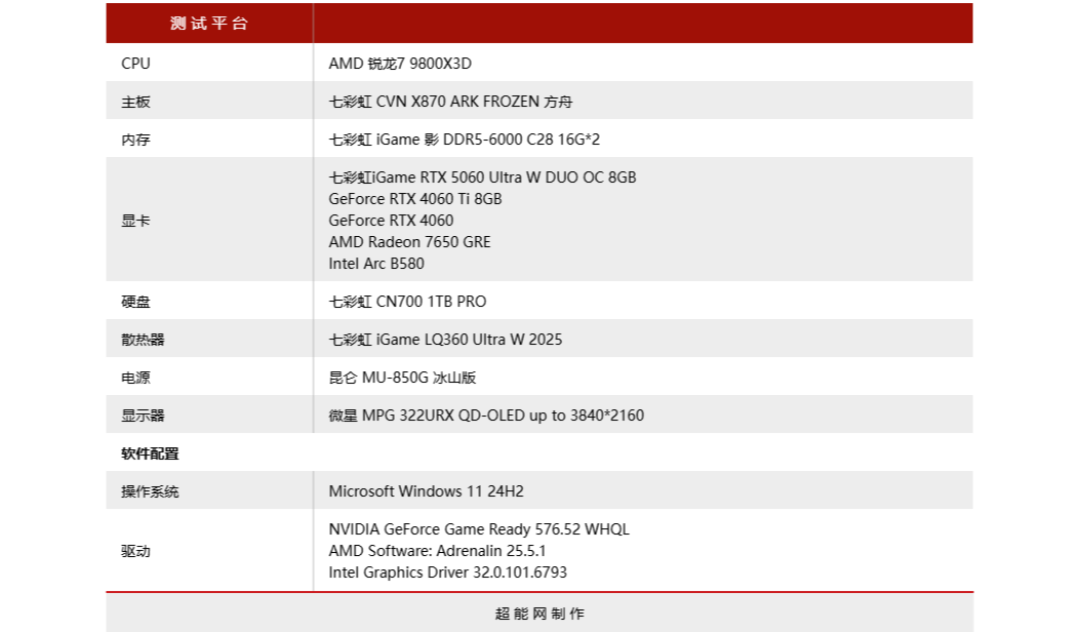Viewport: 1080px width, 632px height.
Task: Select the 散热器 row label
Action: [143, 339]
